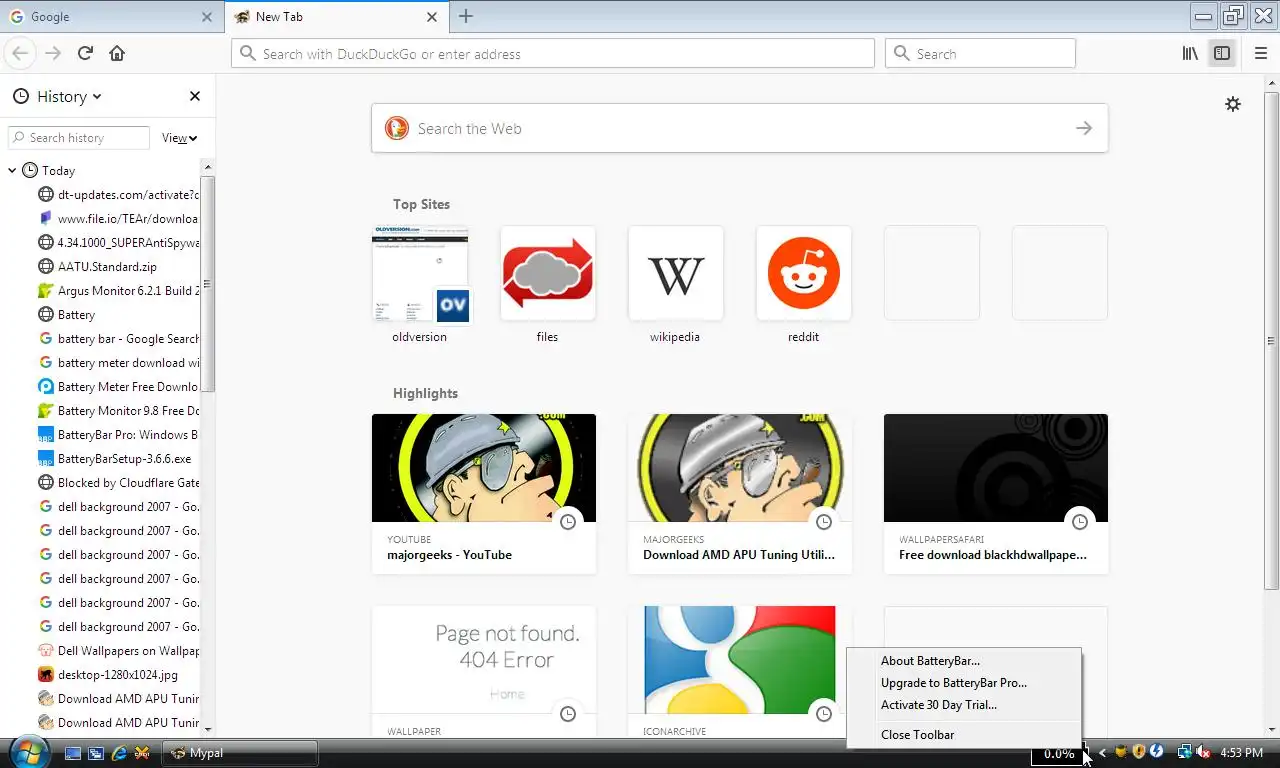Click the BatteryBar 0.0% toolbar

pyautogui.click(x=1058, y=753)
